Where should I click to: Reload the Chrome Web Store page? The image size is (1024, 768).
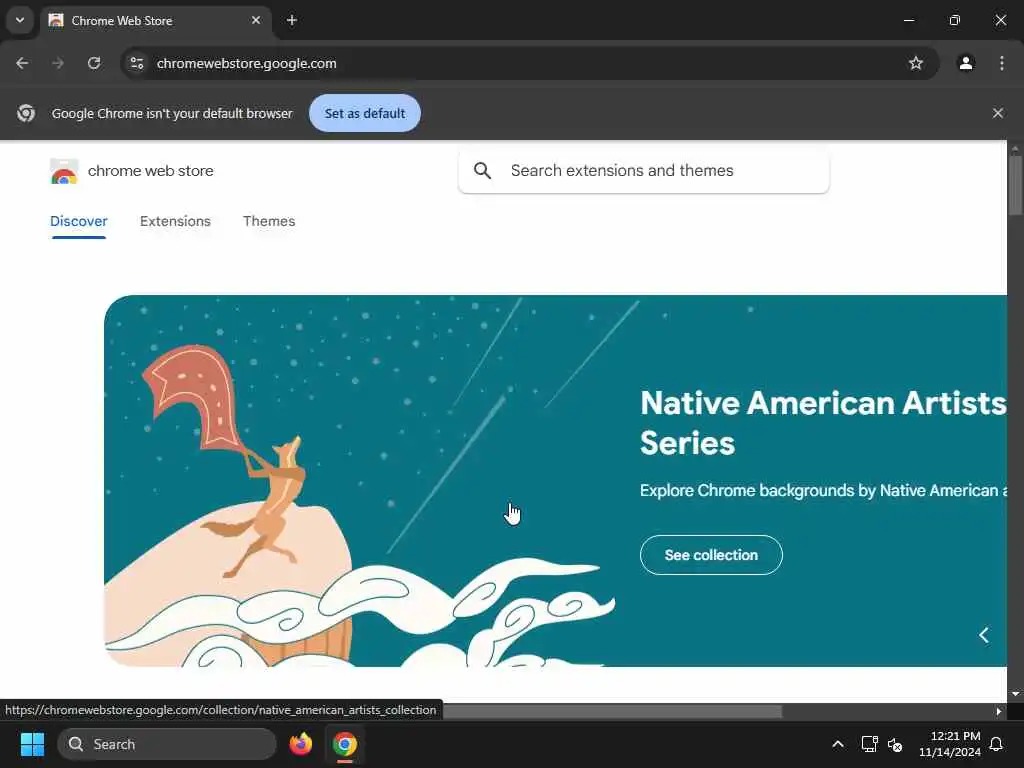[x=94, y=63]
